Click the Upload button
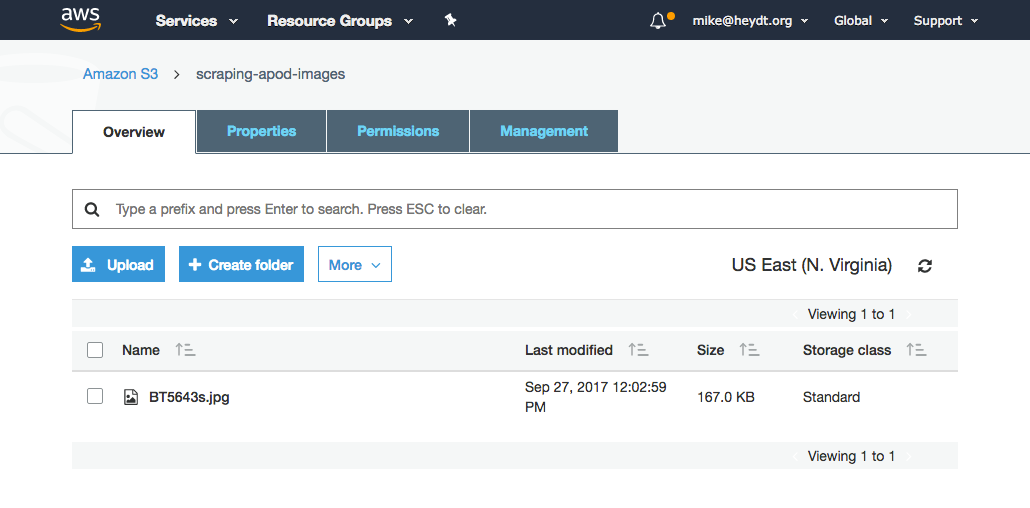 118,264
